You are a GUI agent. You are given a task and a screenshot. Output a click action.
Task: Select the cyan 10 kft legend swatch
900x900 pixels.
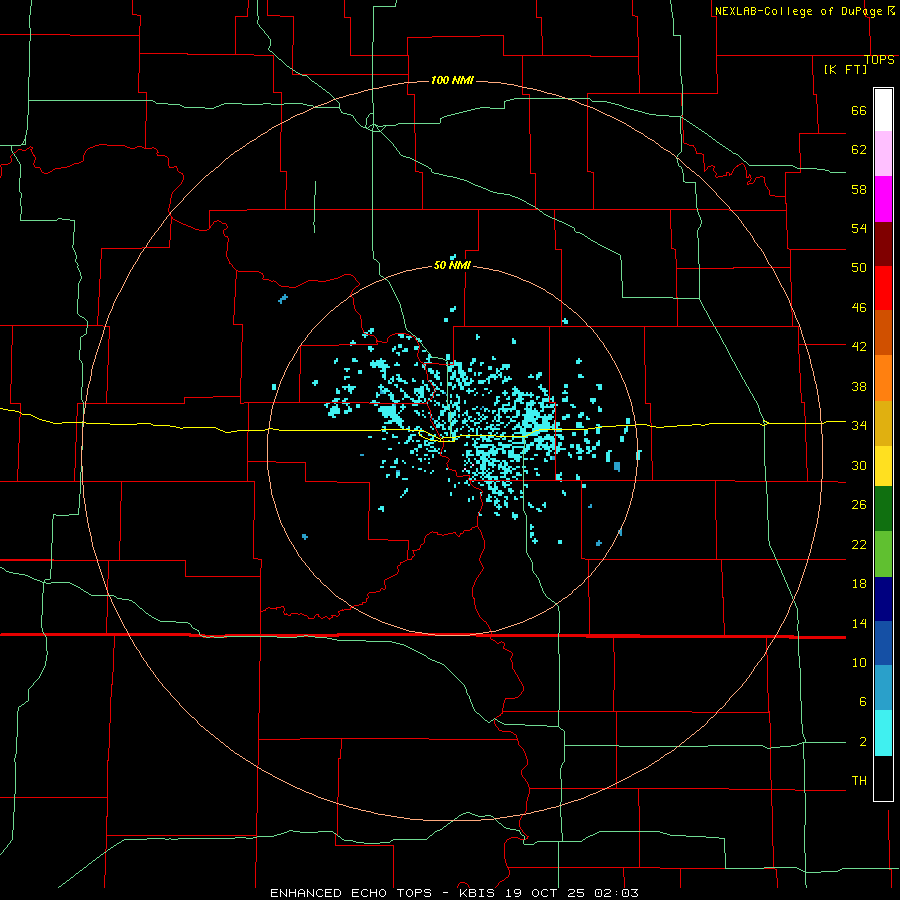coord(883,733)
